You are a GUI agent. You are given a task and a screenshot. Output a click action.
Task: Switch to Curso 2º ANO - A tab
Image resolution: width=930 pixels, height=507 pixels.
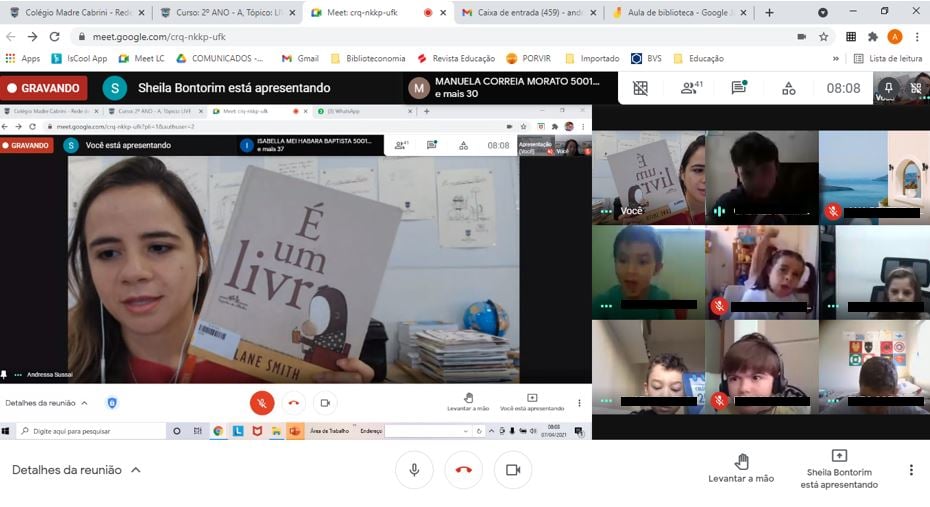pyautogui.click(x=228, y=12)
